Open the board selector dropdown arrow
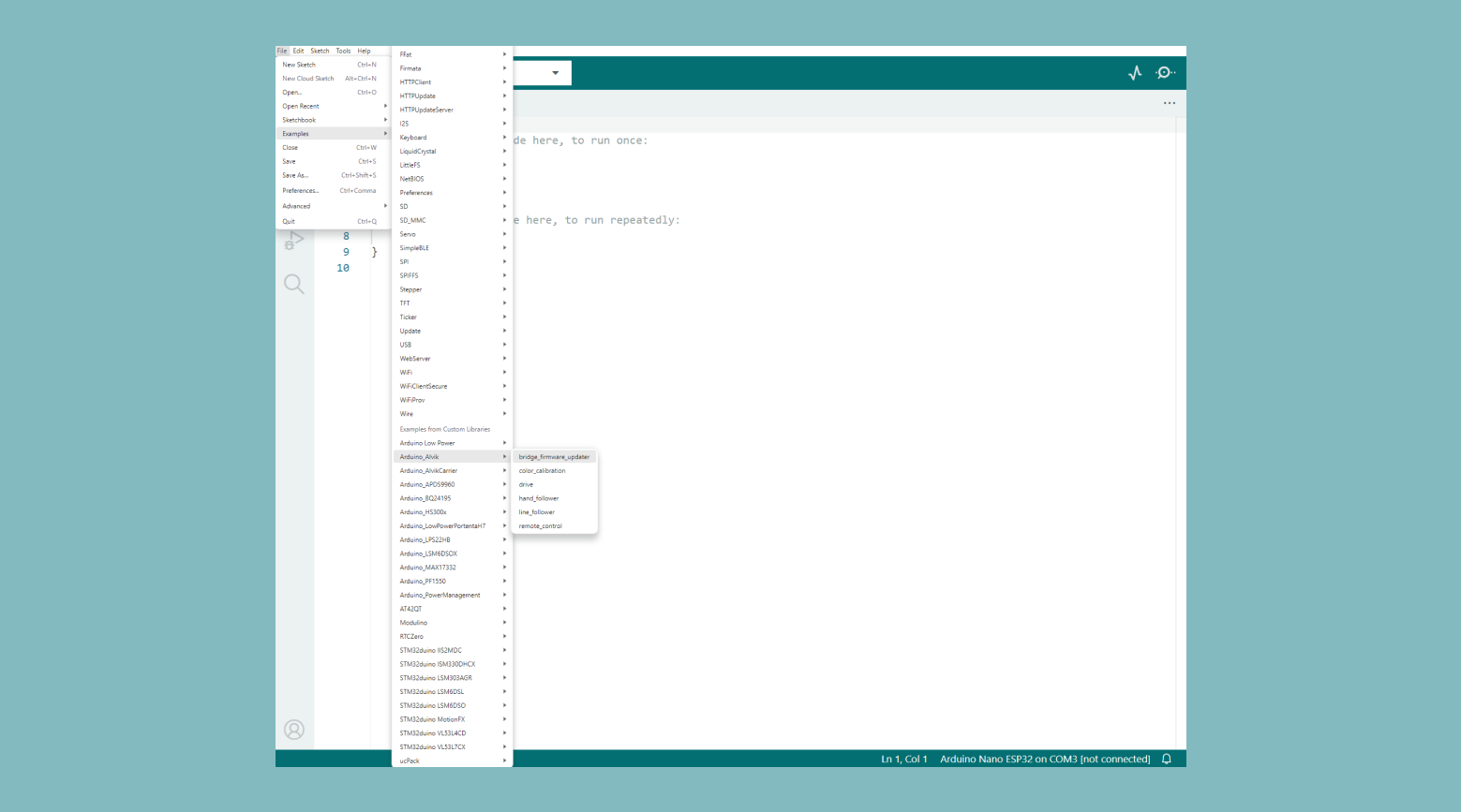1461x812 pixels. (556, 73)
